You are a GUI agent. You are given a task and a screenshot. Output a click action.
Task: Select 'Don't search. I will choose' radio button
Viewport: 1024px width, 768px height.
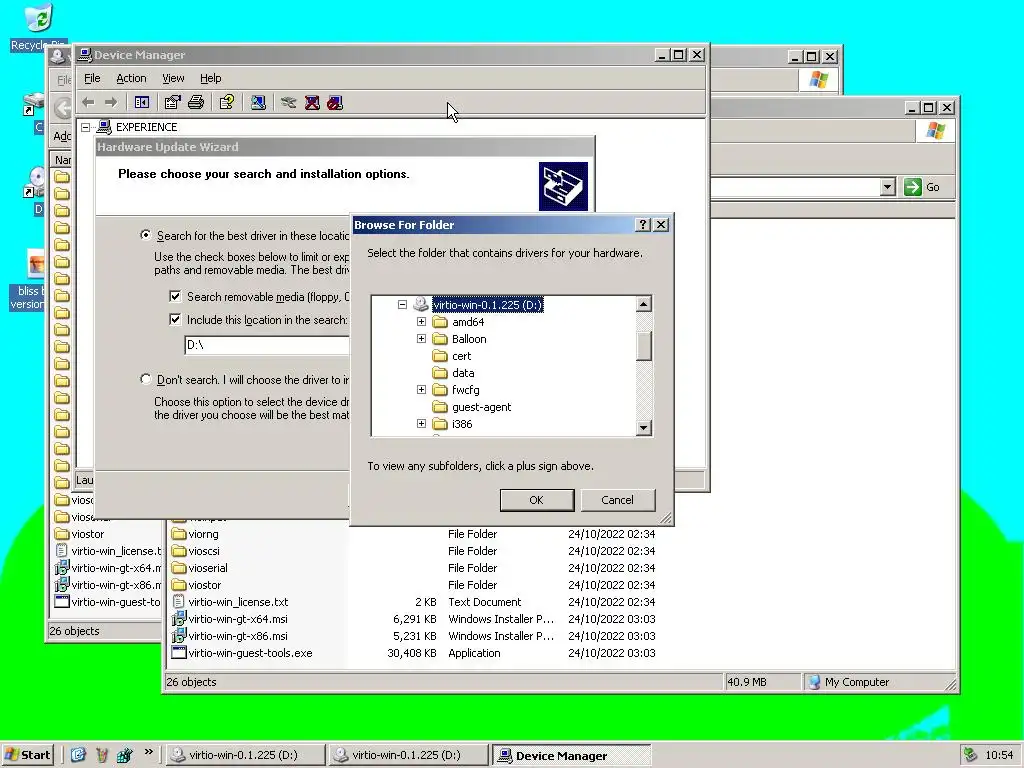pyautogui.click(x=146, y=379)
